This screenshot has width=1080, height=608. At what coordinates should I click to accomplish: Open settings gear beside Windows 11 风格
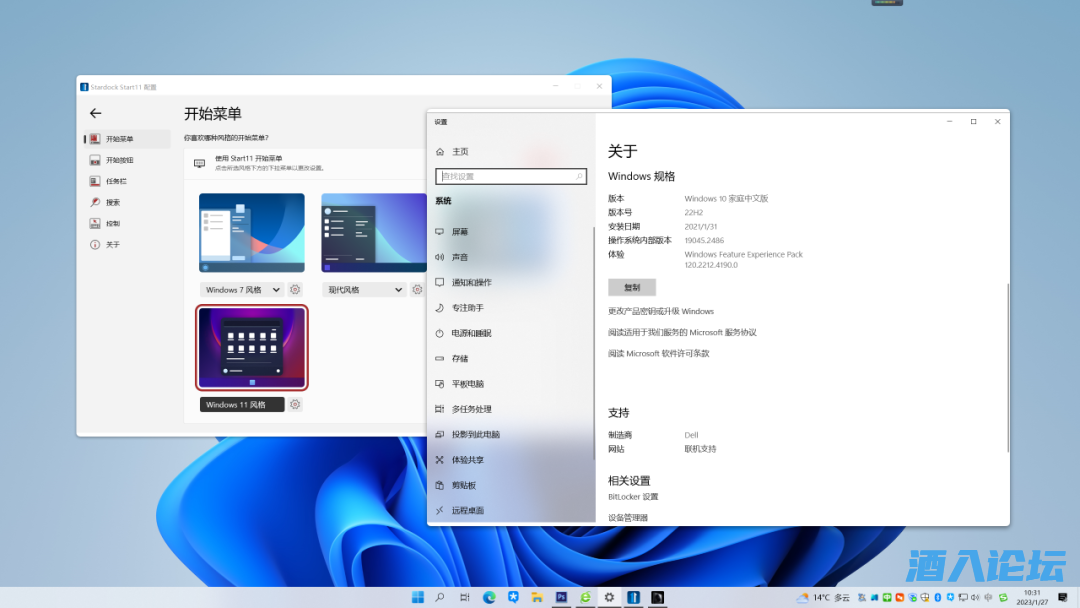pyautogui.click(x=295, y=405)
